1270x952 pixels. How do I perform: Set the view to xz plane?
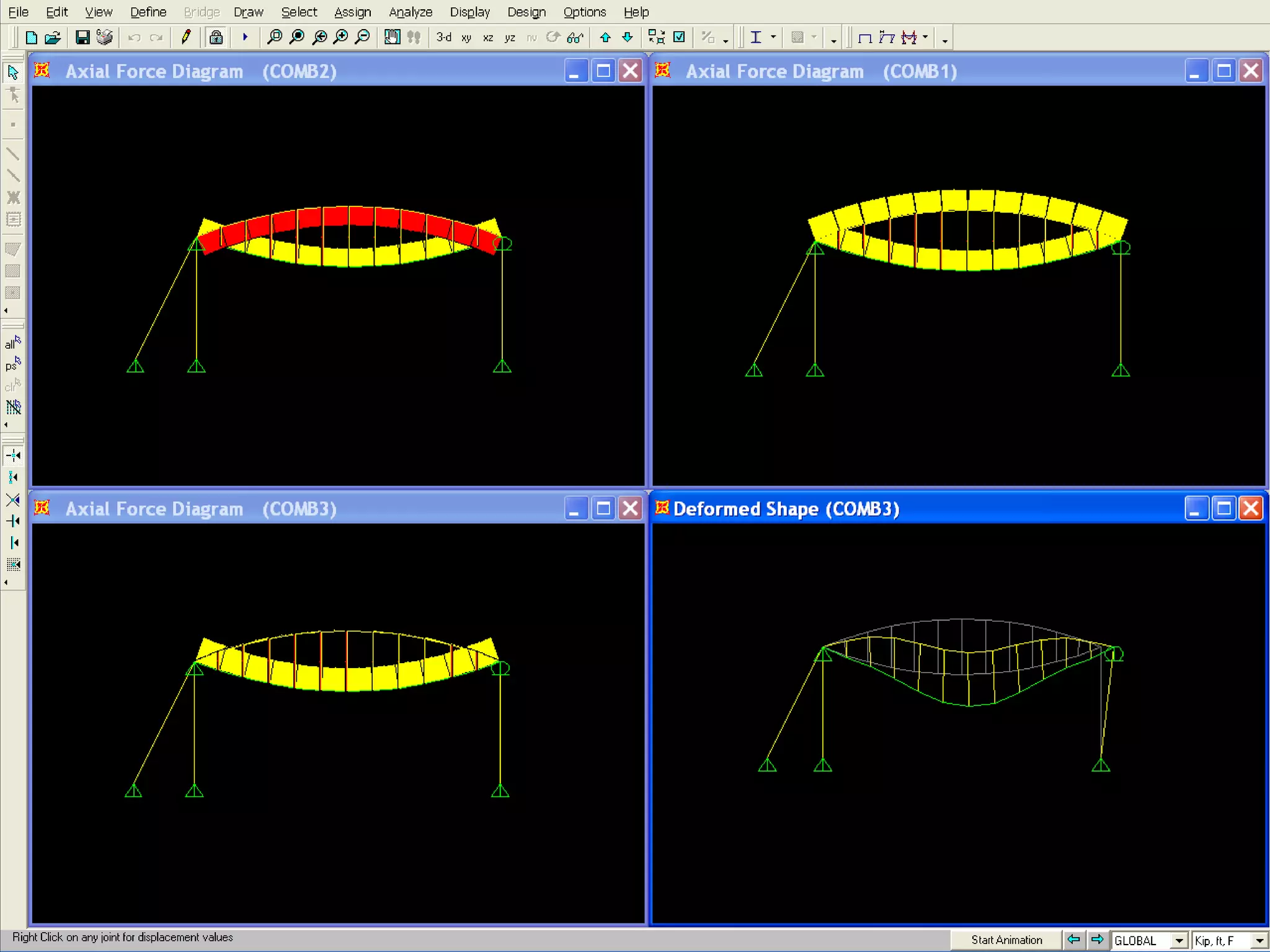(x=488, y=38)
